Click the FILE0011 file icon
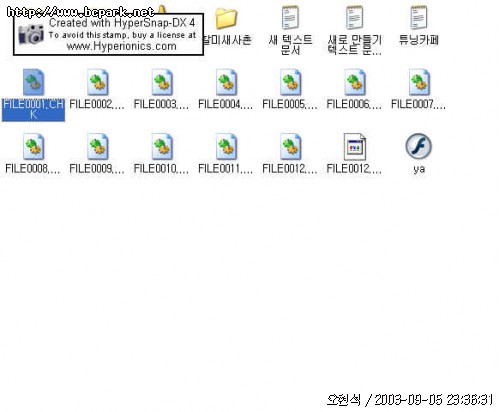Viewport: 500px width, 412px height. pyautogui.click(x=226, y=147)
